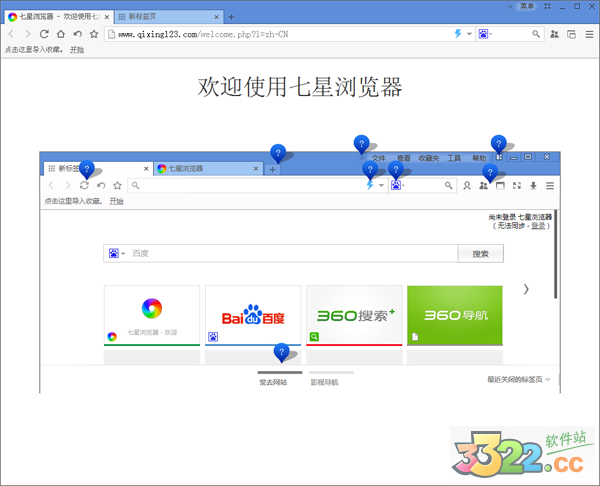The width and height of the screenshot is (600, 486).
Task: Open the Baidu search engine dropdown in toolbar
Action: coord(485,34)
